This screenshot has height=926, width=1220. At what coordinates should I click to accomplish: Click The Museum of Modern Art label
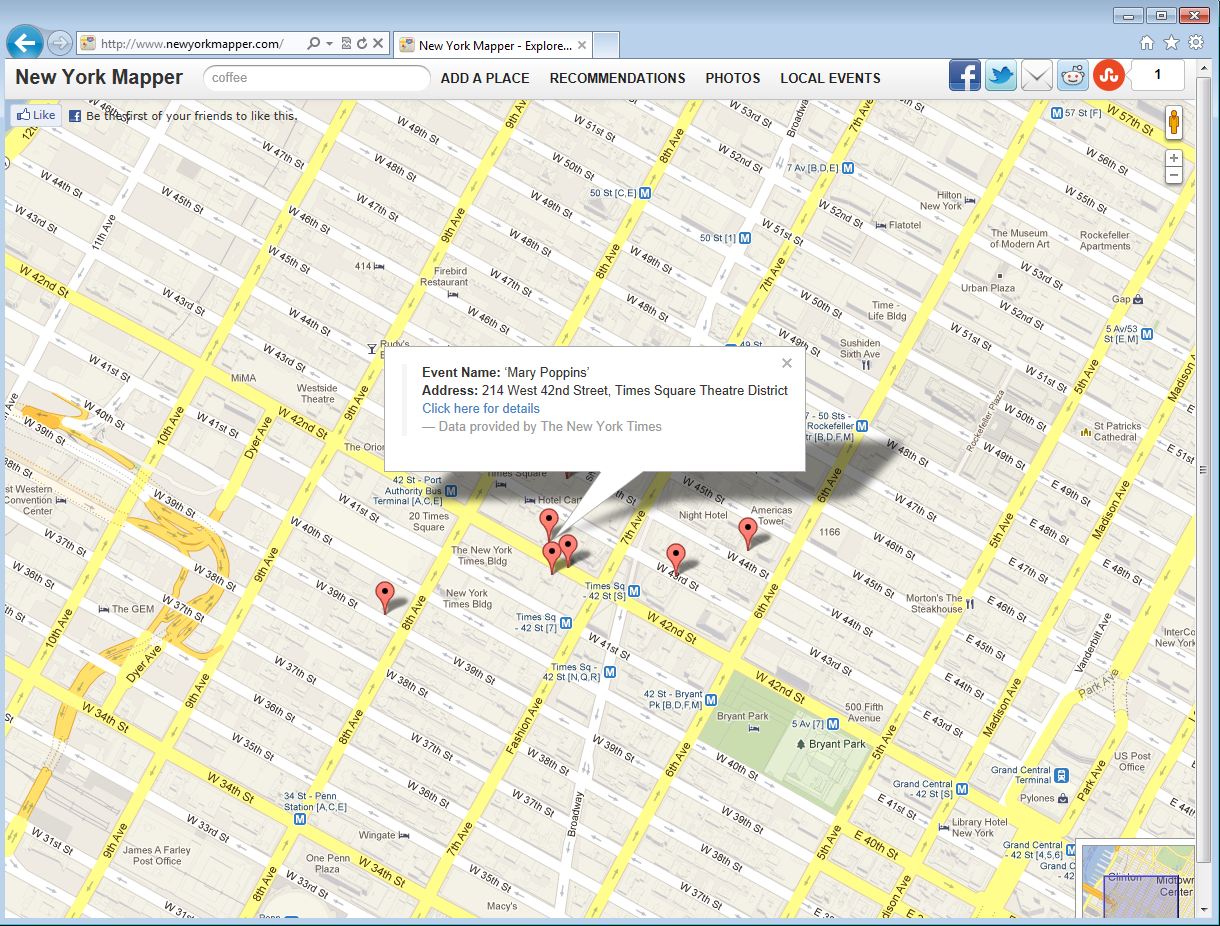click(x=1020, y=238)
